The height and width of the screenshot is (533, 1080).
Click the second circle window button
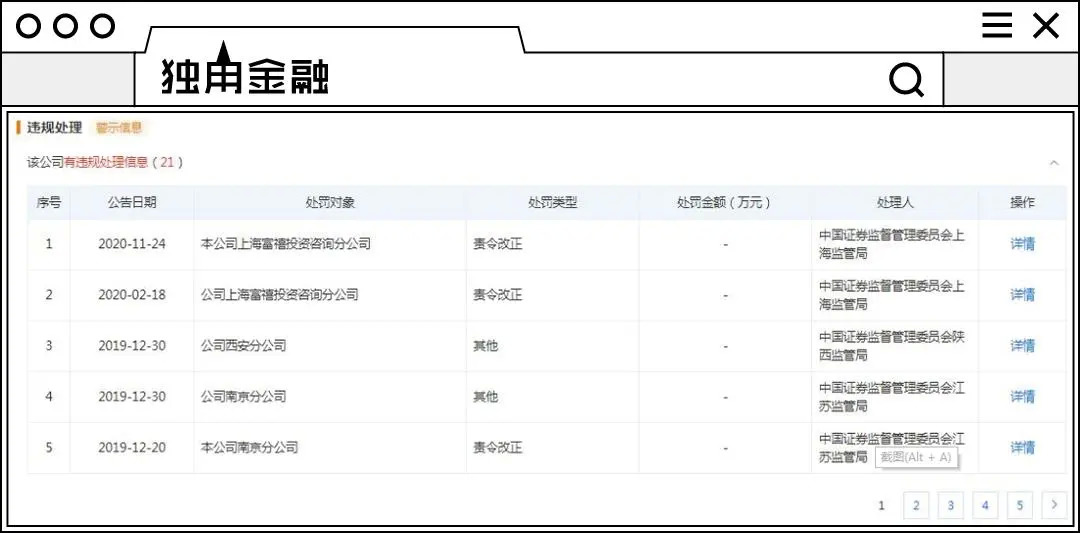[65, 27]
